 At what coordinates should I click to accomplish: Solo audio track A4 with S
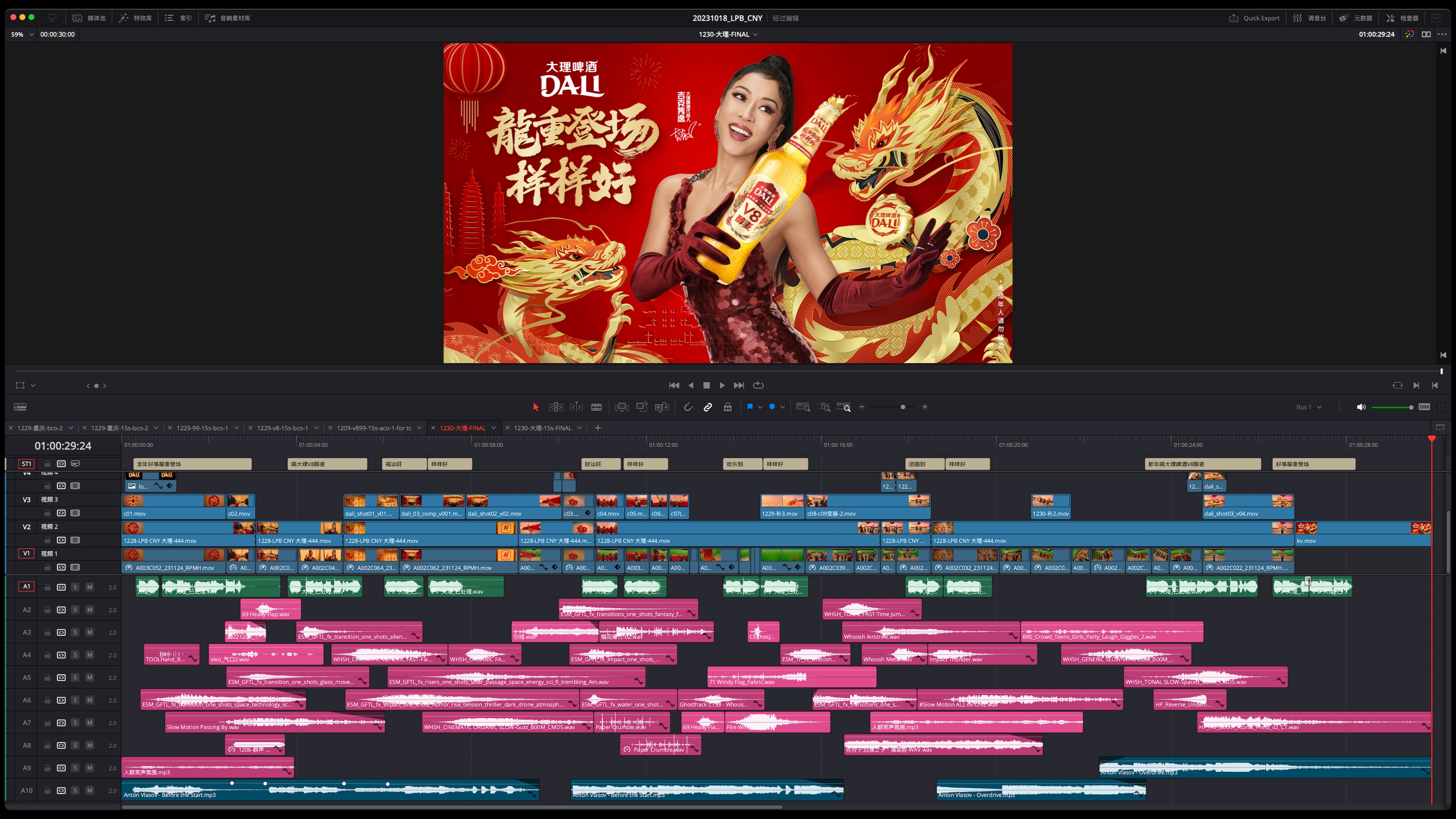pos(75,655)
